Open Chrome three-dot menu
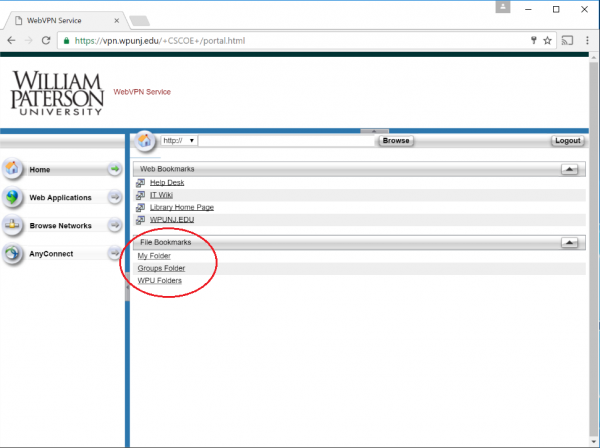Image resolution: width=600 pixels, height=448 pixels. pyautogui.click(x=586, y=41)
